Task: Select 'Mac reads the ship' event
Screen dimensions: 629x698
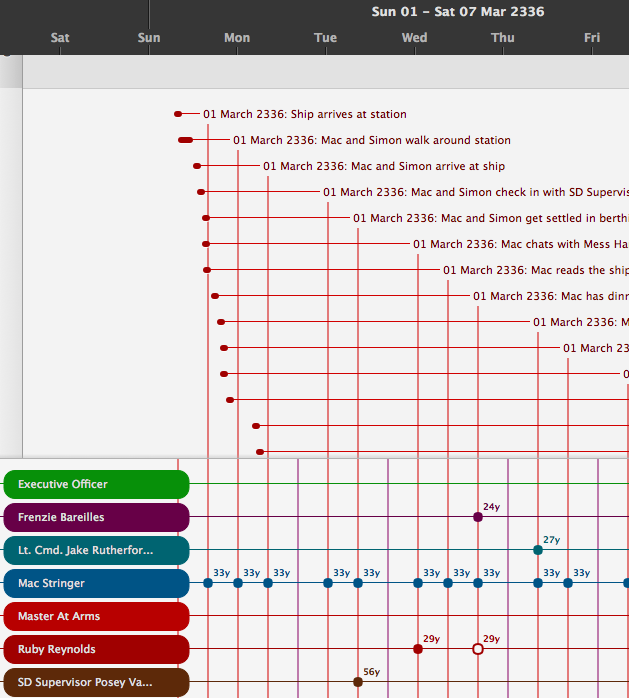Action: point(535,270)
